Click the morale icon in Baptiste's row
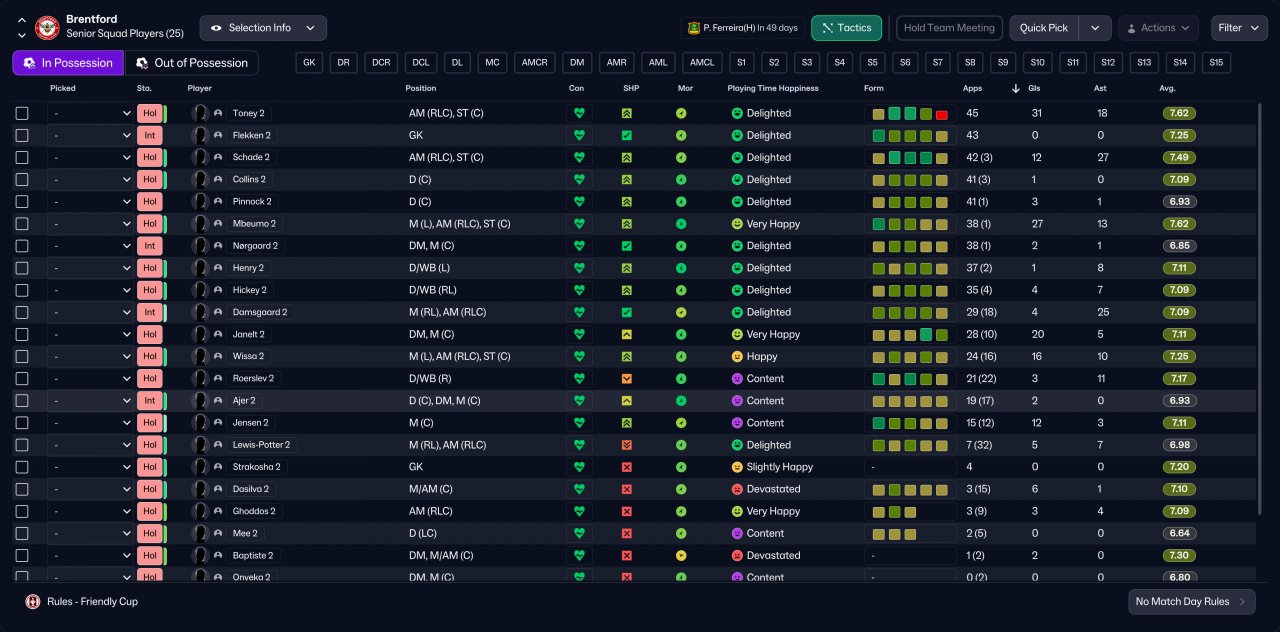 681,555
